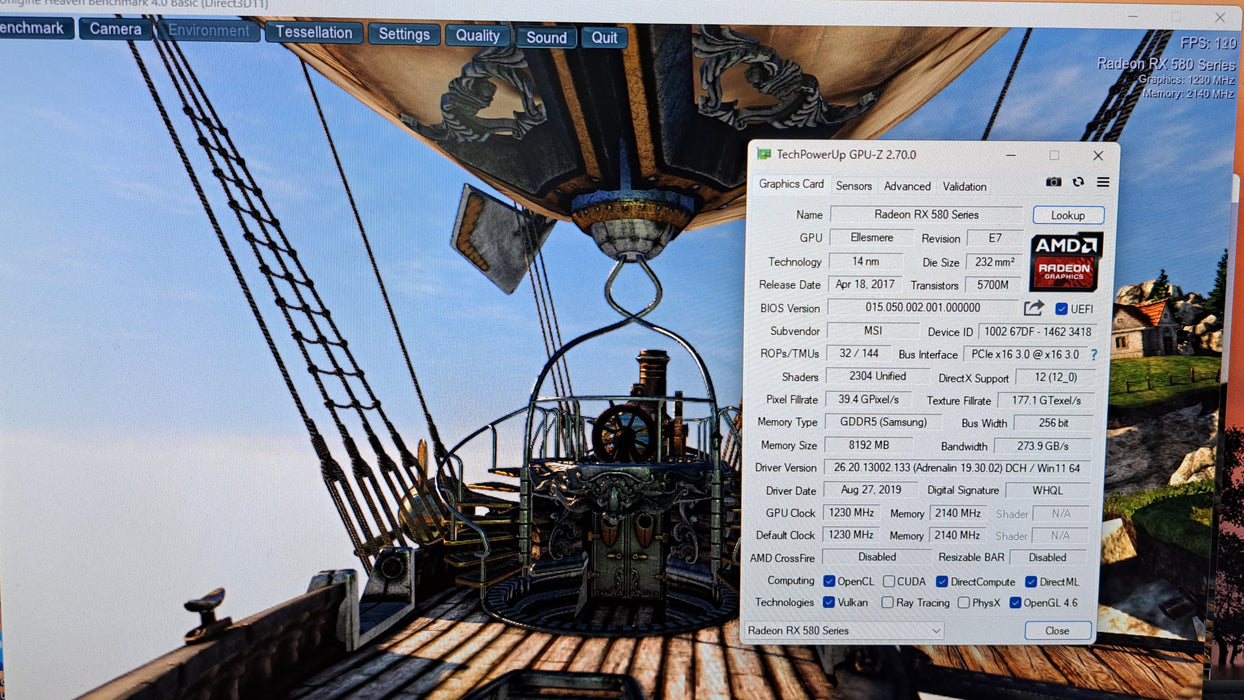Image resolution: width=1244 pixels, height=700 pixels.
Task: Toggle the CUDA checkbox
Action: pyautogui.click(x=889, y=581)
